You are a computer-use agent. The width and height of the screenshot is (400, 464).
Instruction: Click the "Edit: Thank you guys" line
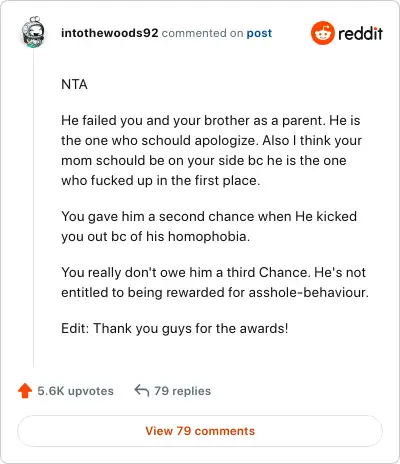click(174, 328)
